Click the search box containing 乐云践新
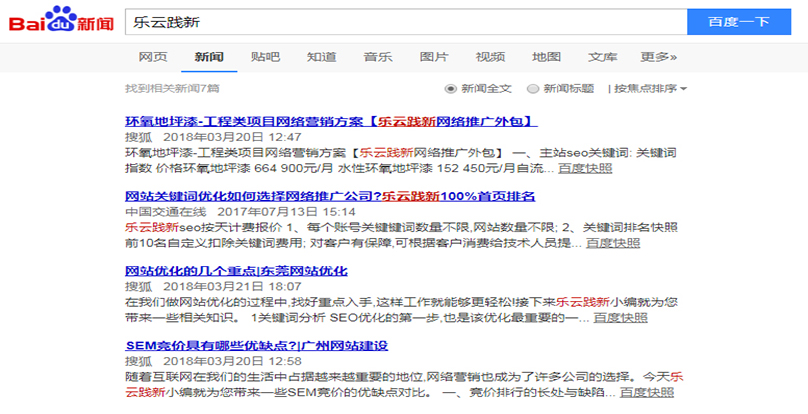808x414 pixels. click(x=406, y=22)
